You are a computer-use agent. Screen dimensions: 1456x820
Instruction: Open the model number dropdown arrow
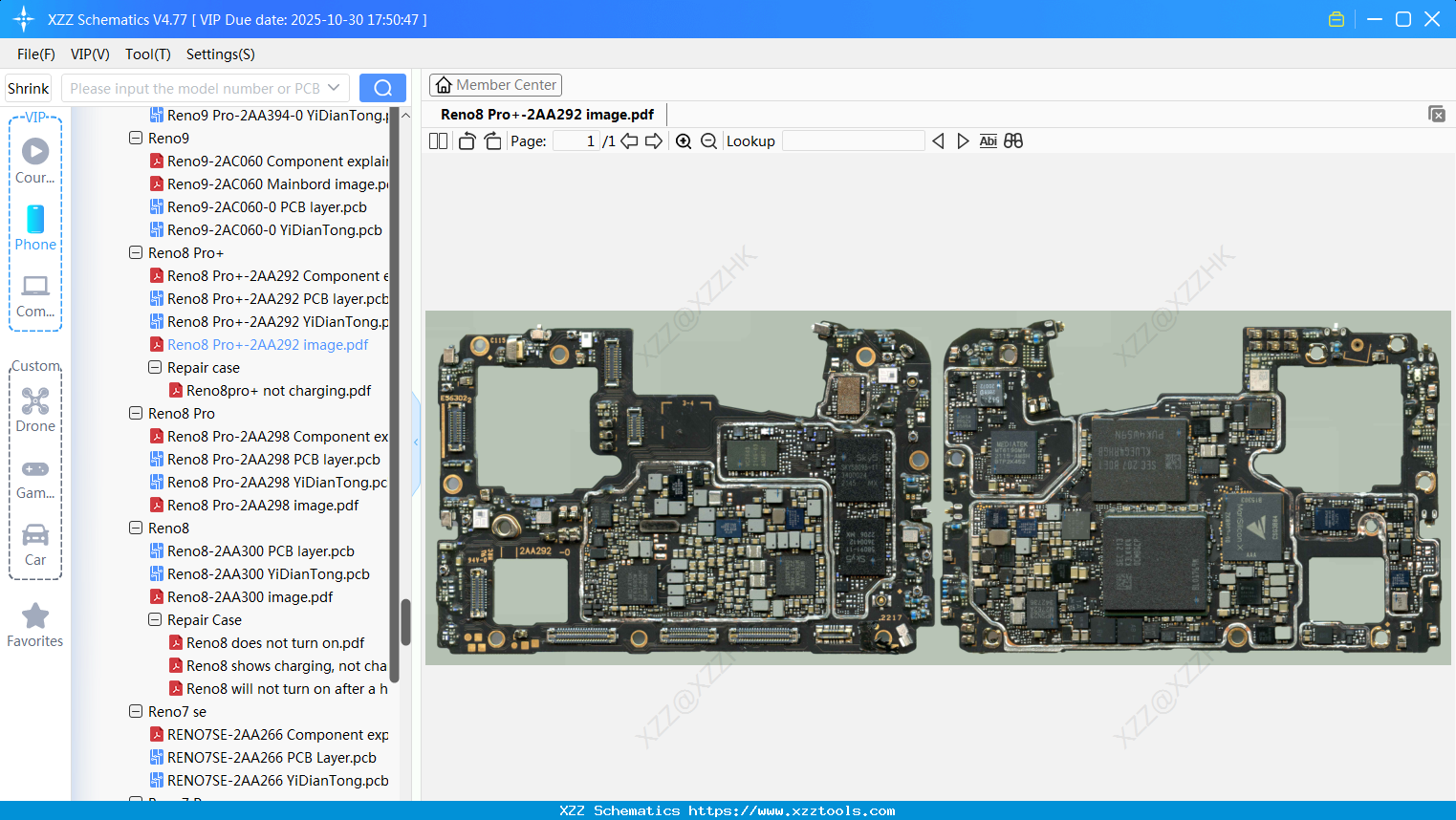pos(334,88)
